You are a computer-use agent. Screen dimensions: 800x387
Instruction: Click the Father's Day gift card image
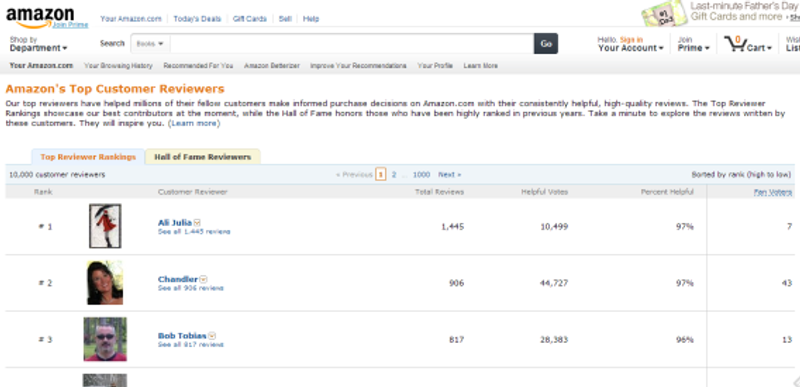tap(664, 14)
